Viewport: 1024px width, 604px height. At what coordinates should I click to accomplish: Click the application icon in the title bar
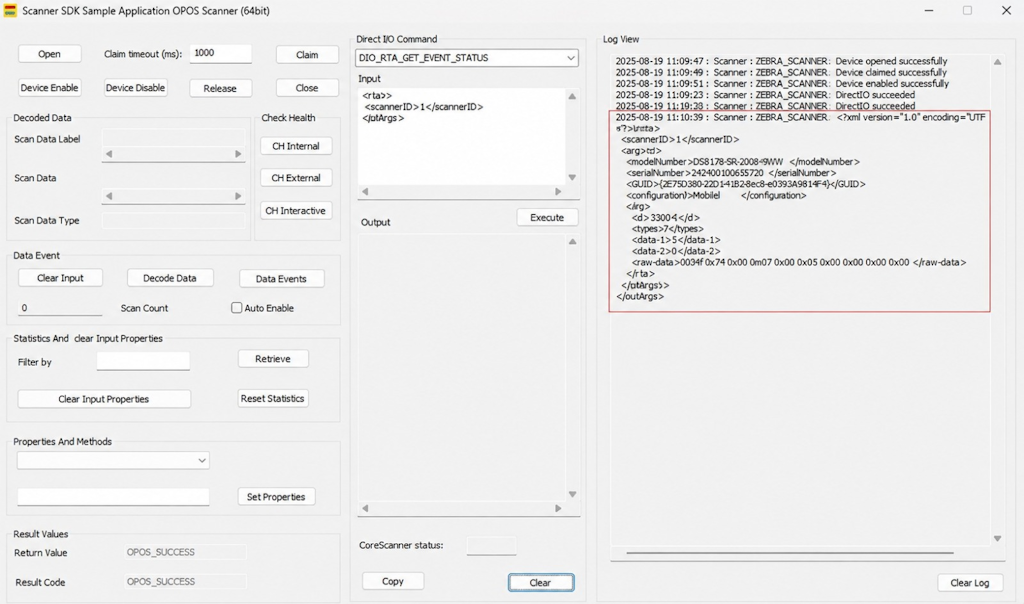coord(10,10)
